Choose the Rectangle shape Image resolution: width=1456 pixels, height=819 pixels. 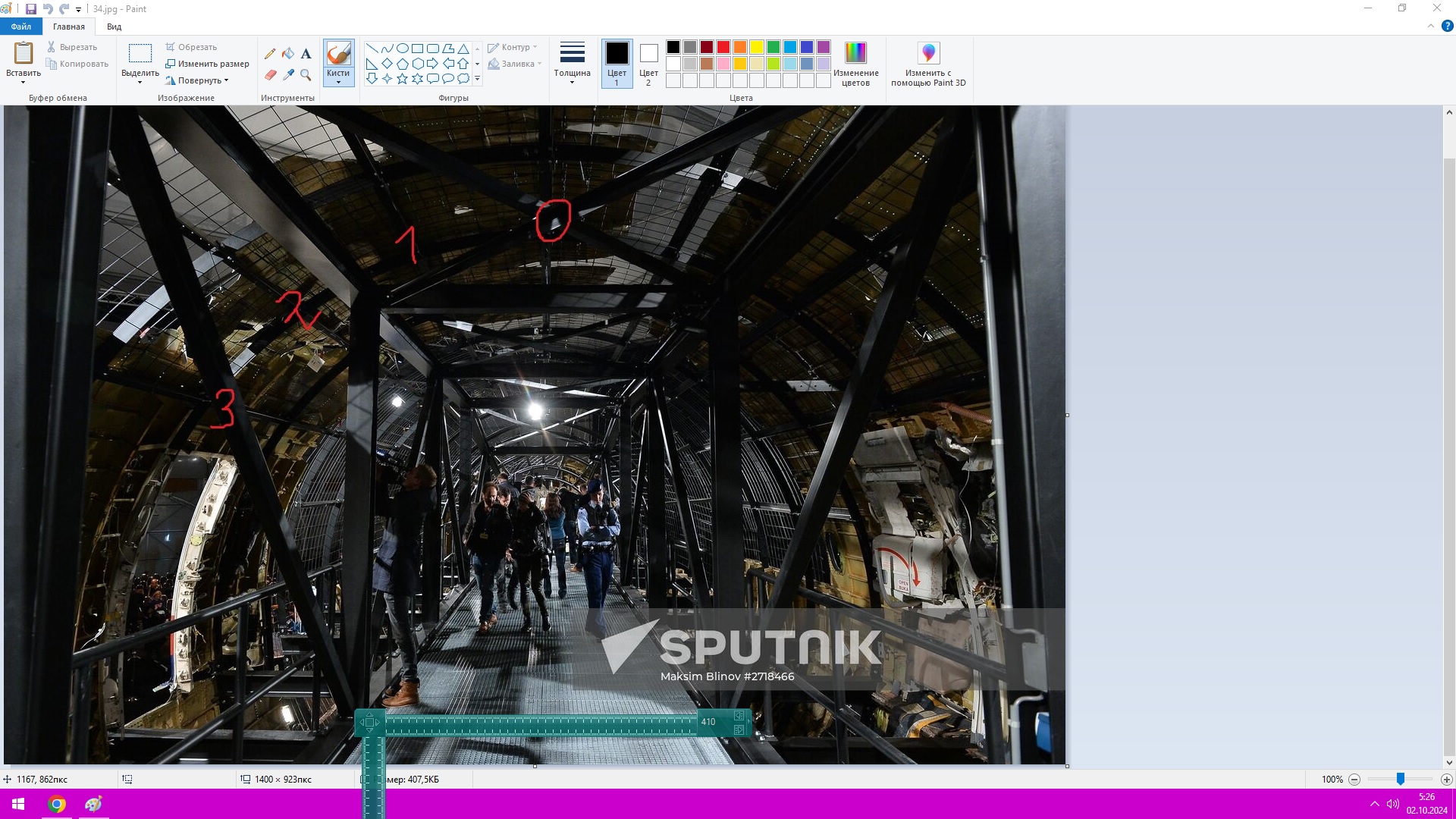pos(417,49)
